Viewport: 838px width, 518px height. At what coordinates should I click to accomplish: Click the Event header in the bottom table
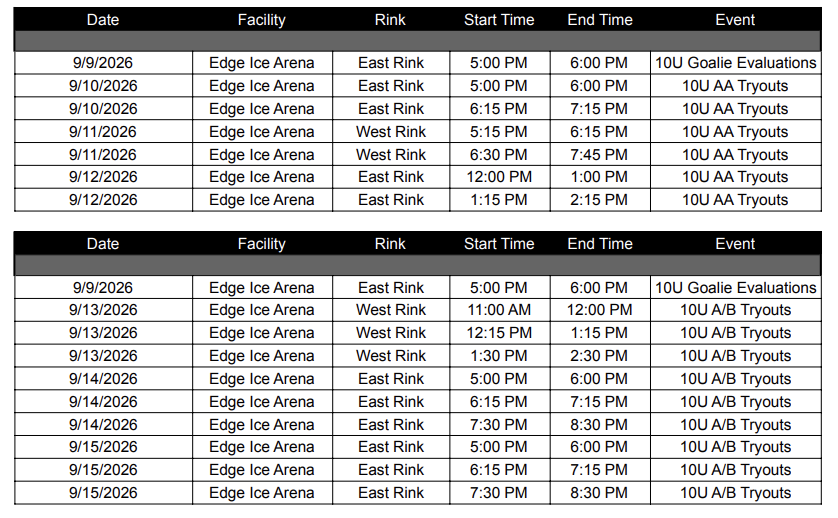click(735, 244)
